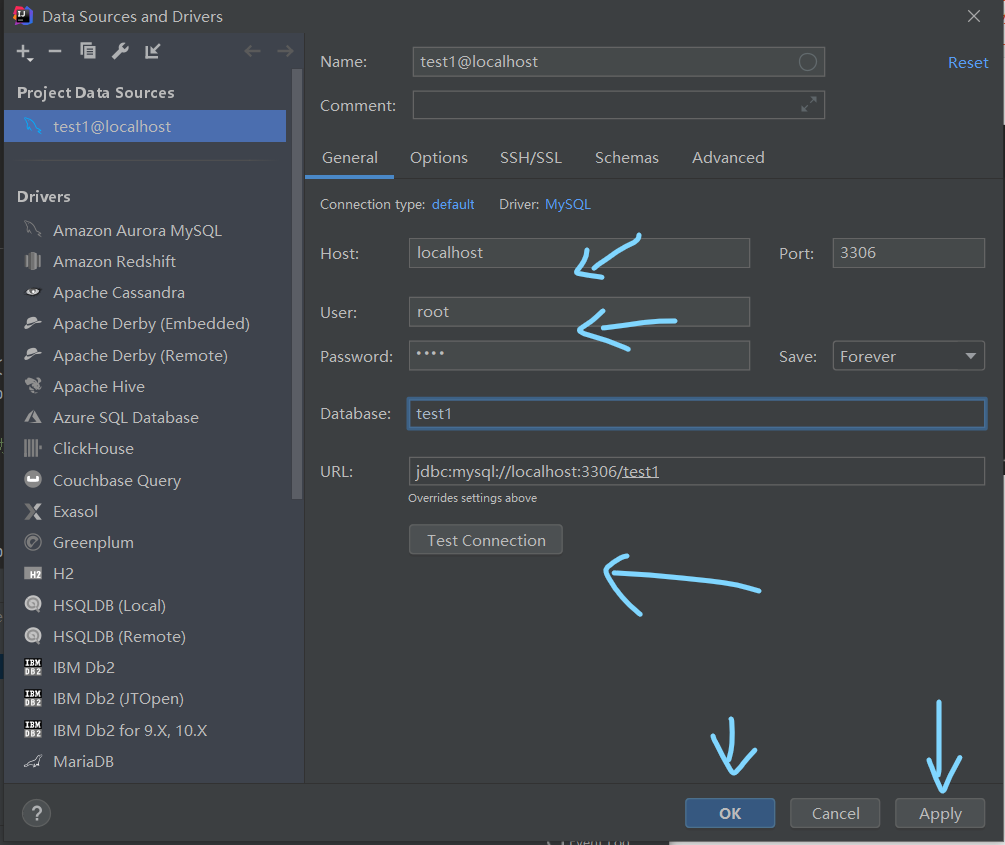The width and height of the screenshot is (1005, 845).
Task: Select the Amazon Aurora MySQL driver
Action: (137, 230)
